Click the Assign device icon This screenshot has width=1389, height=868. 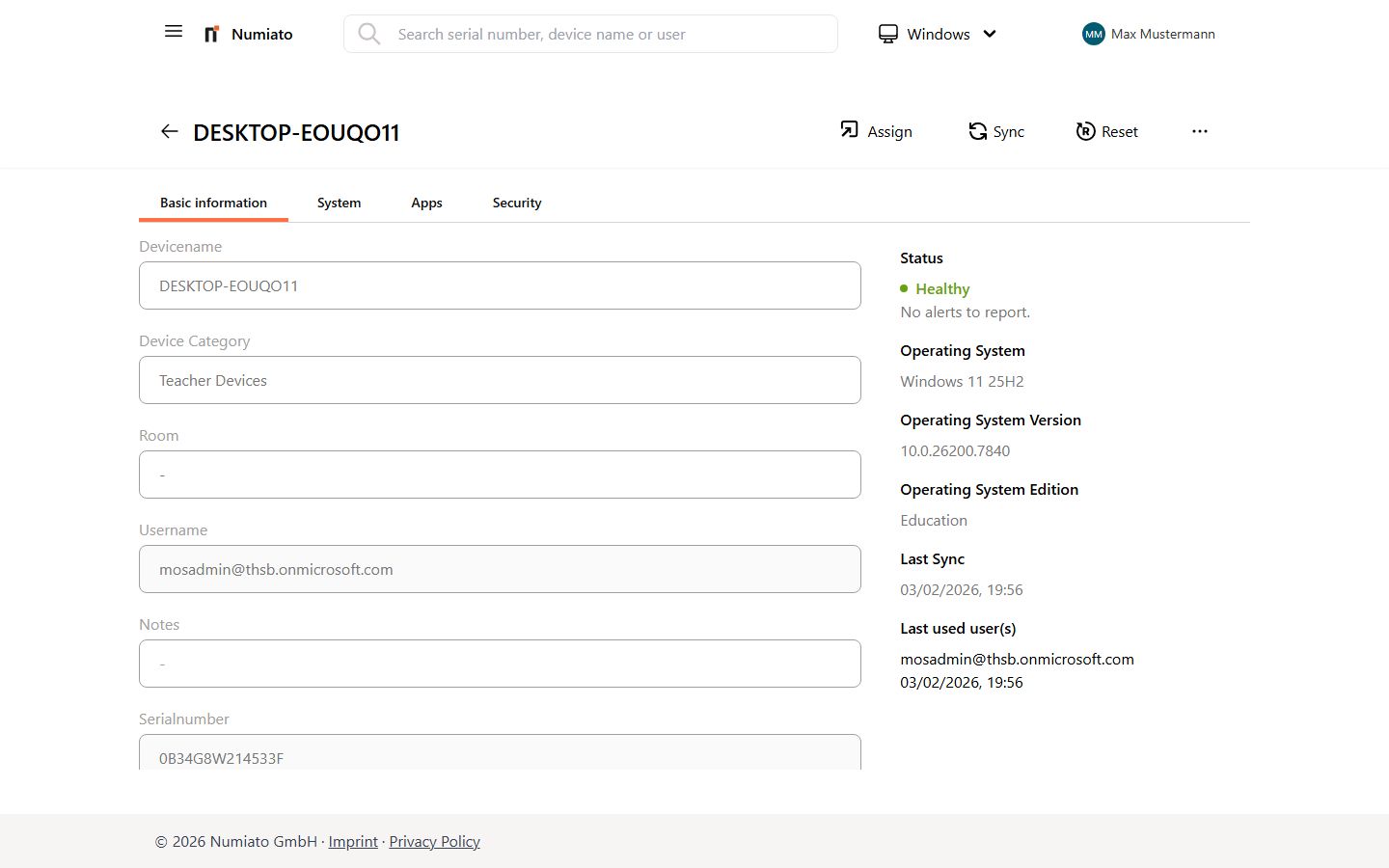pos(849,130)
